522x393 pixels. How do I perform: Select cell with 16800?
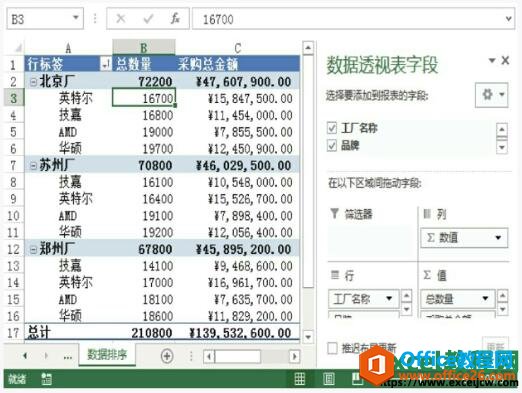pos(144,115)
